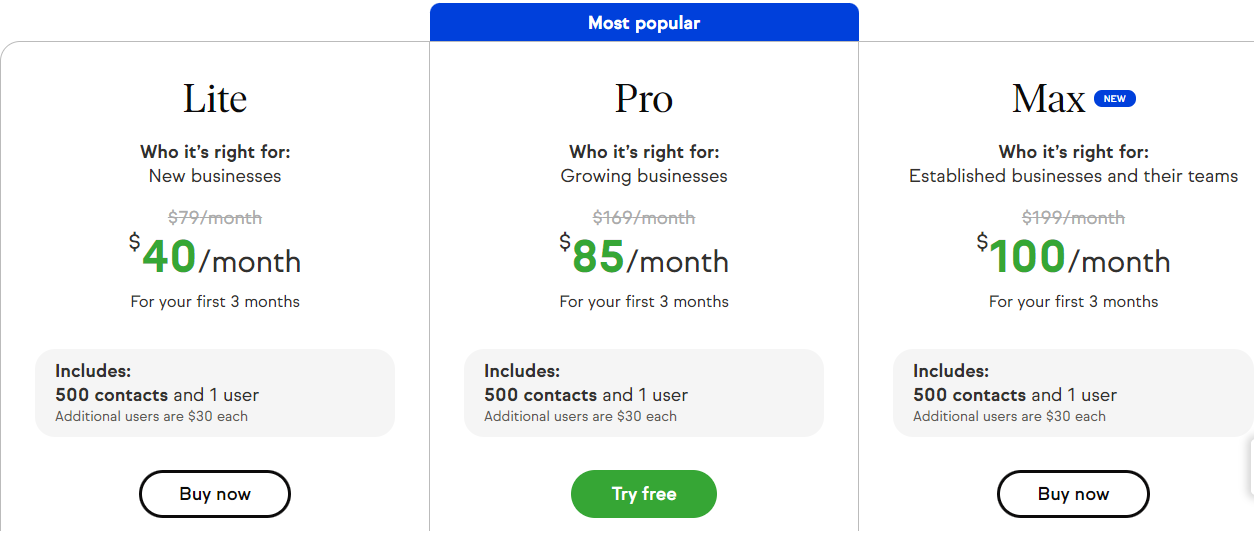The height and width of the screenshot is (539, 1254).
Task: Click the 'Growing businesses' description text
Action: 644,176
